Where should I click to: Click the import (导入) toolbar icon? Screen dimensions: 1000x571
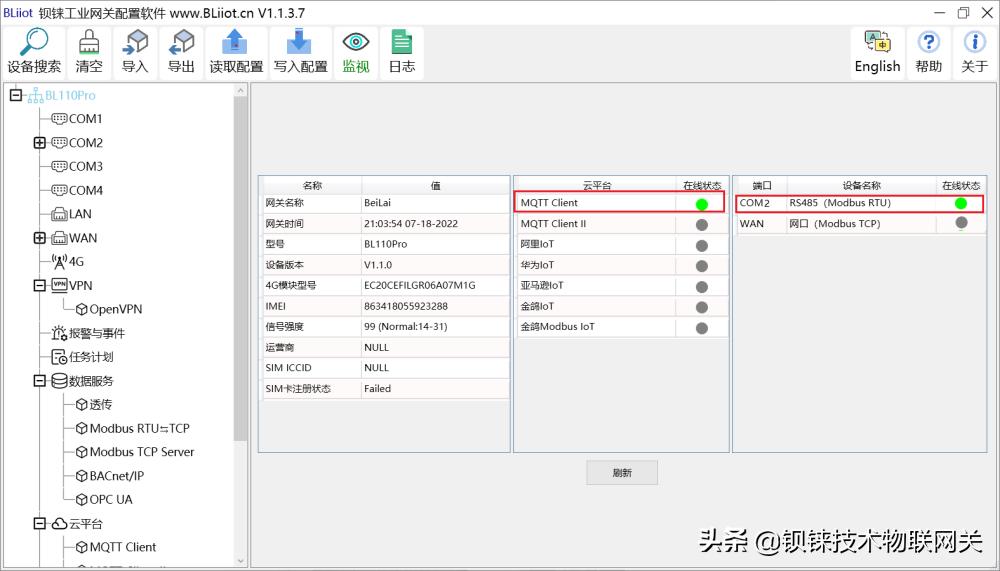click(135, 52)
